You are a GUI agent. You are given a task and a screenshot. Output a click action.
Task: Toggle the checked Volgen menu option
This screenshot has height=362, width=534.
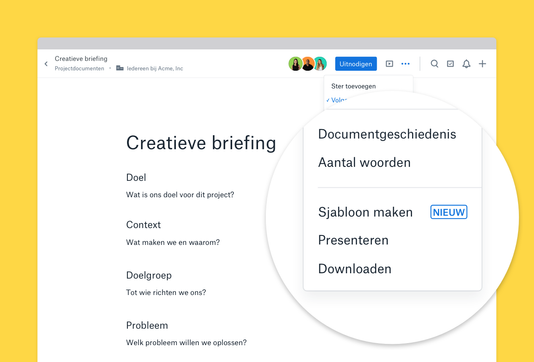point(336,100)
